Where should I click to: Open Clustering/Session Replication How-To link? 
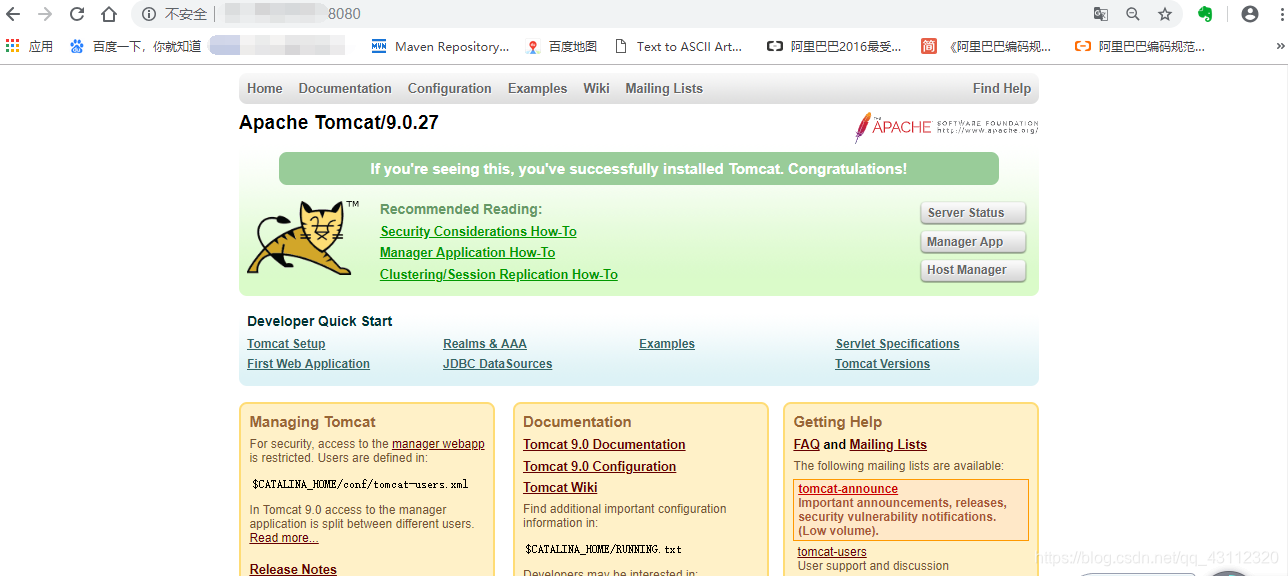499,274
